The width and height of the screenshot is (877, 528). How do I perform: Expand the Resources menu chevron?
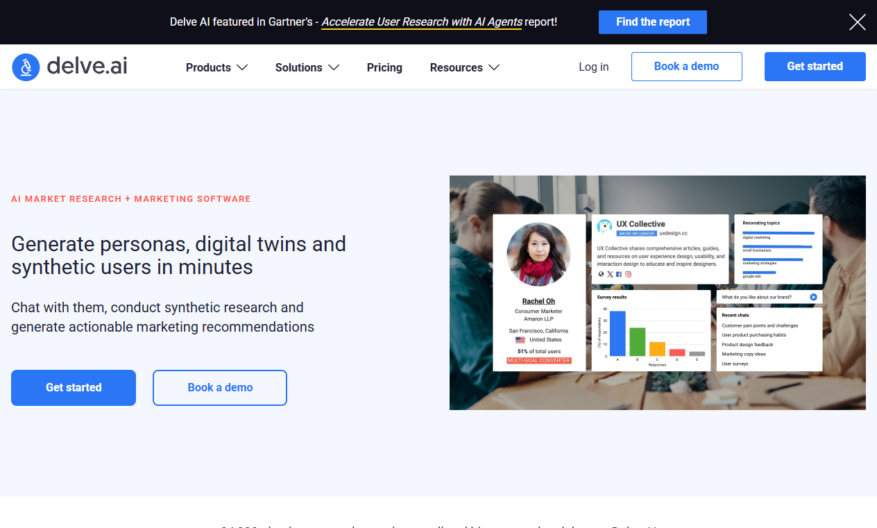(x=494, y=67)
